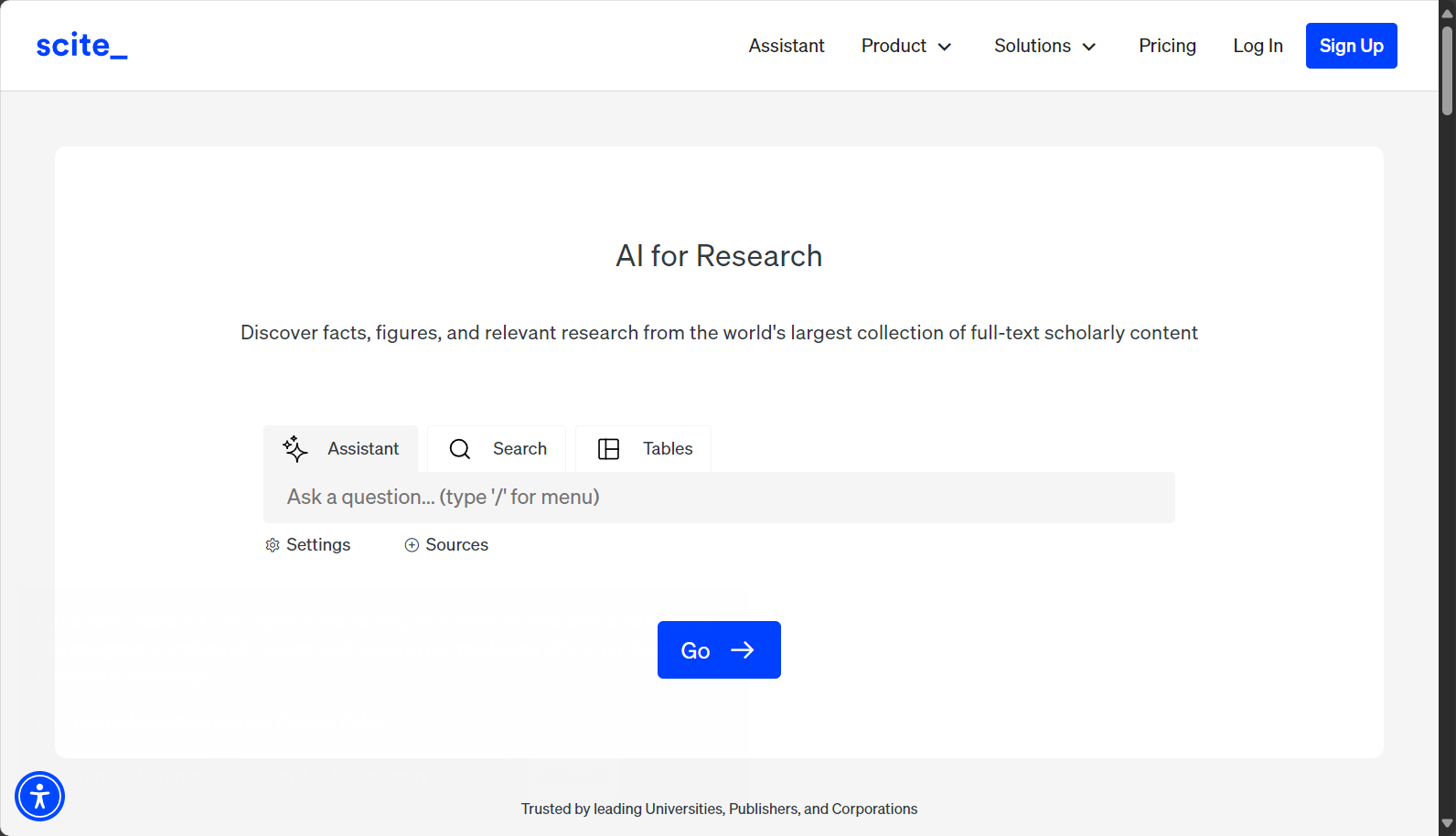Open the Solutions menu label
Viewport: 1456px width, 836px height.
click(x=1033, y=46)
